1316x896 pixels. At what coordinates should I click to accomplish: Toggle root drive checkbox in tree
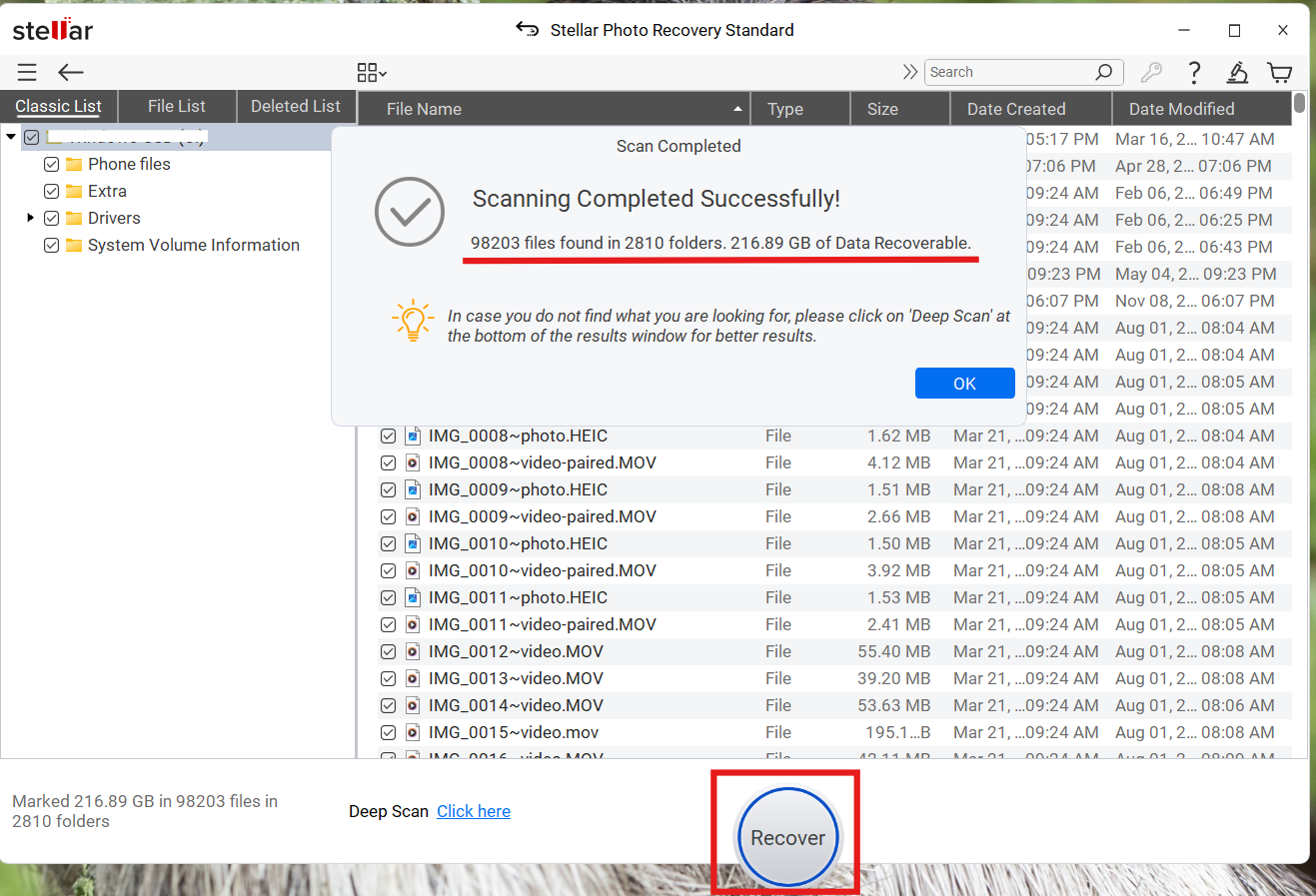click(x=32, y=137)
